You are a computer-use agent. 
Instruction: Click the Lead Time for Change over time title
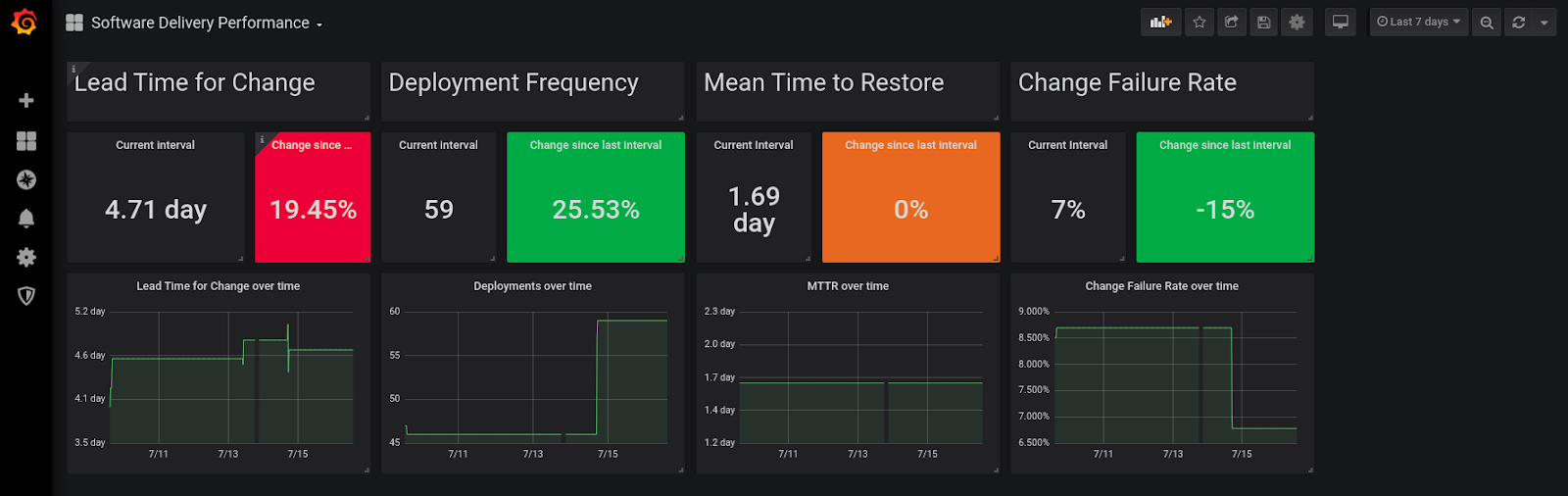tap(218, 286)
